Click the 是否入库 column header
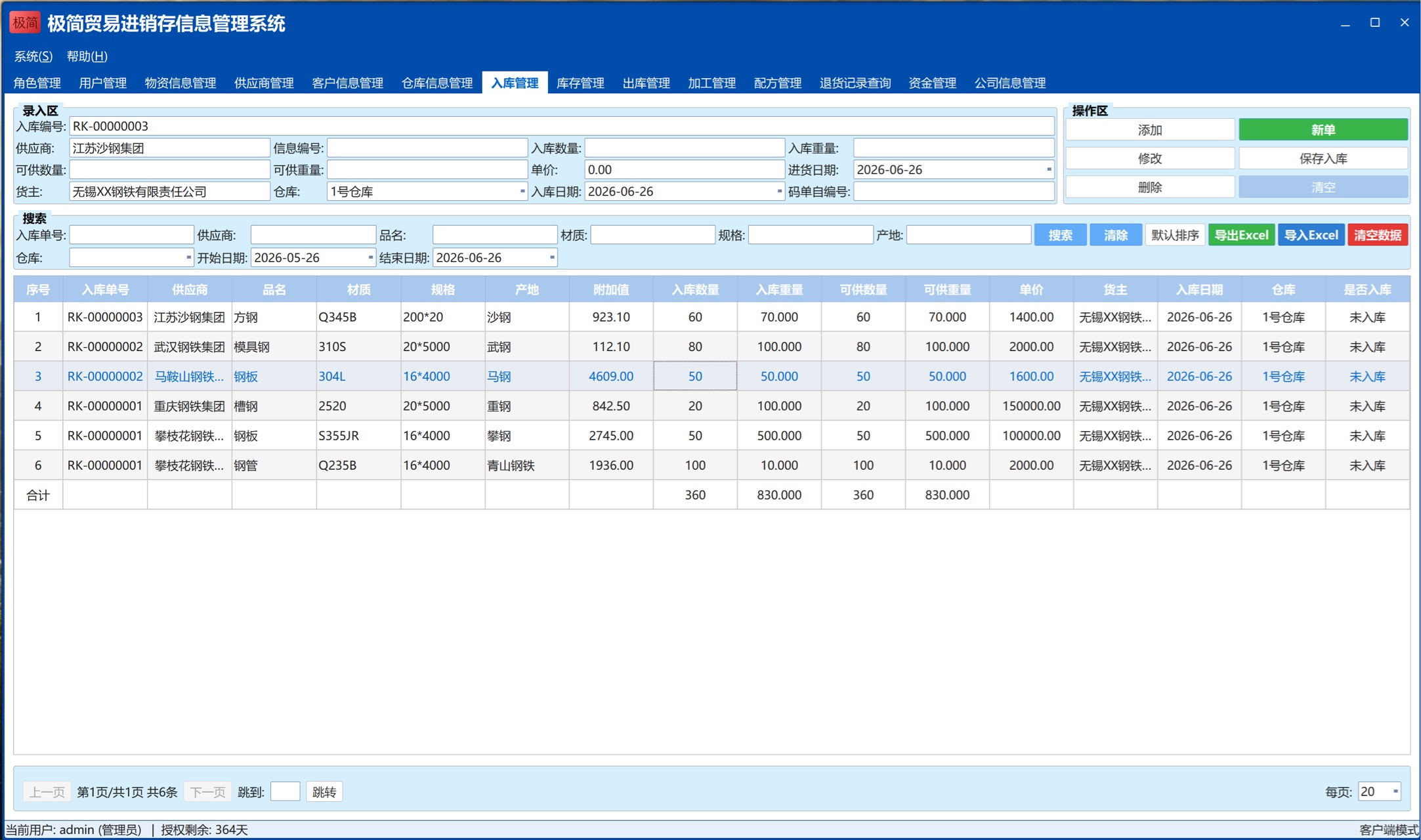1421x840 pixels. pos(1367,289)
